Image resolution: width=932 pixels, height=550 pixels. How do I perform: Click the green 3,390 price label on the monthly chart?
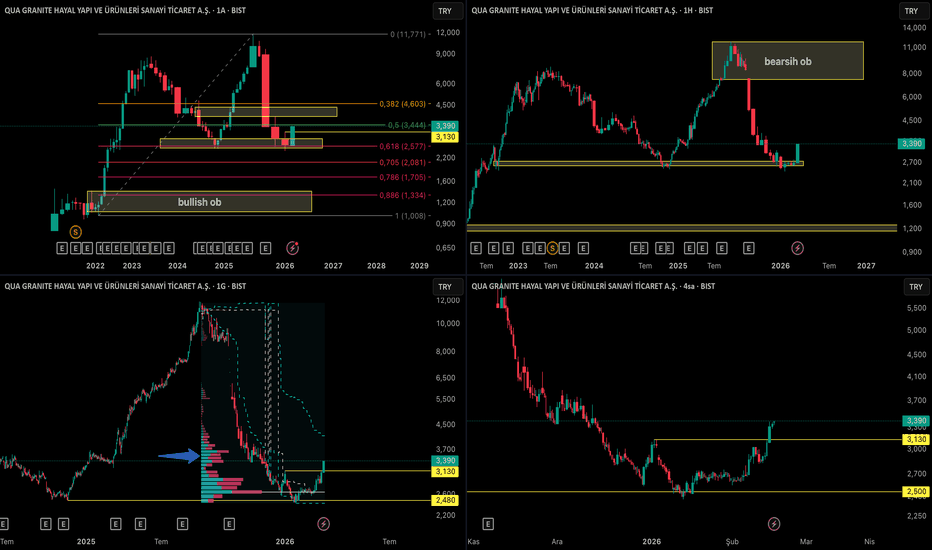click(x=445, y=125)
